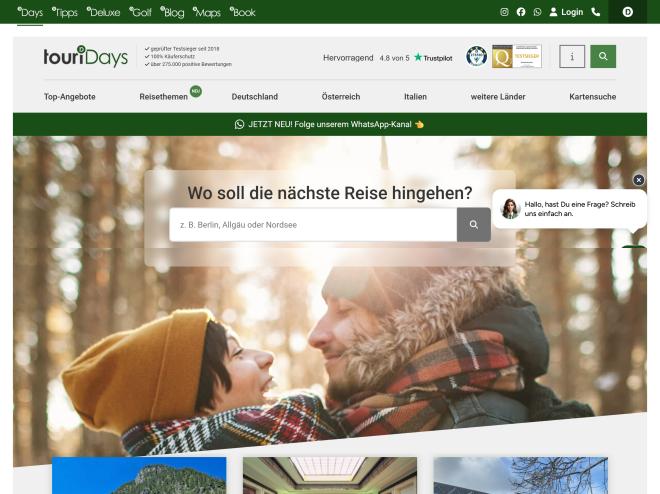This screenshot has height=494, width=660.
Task: Click the WhatsApp icon in green banner
Action: [x=239, y=125]
